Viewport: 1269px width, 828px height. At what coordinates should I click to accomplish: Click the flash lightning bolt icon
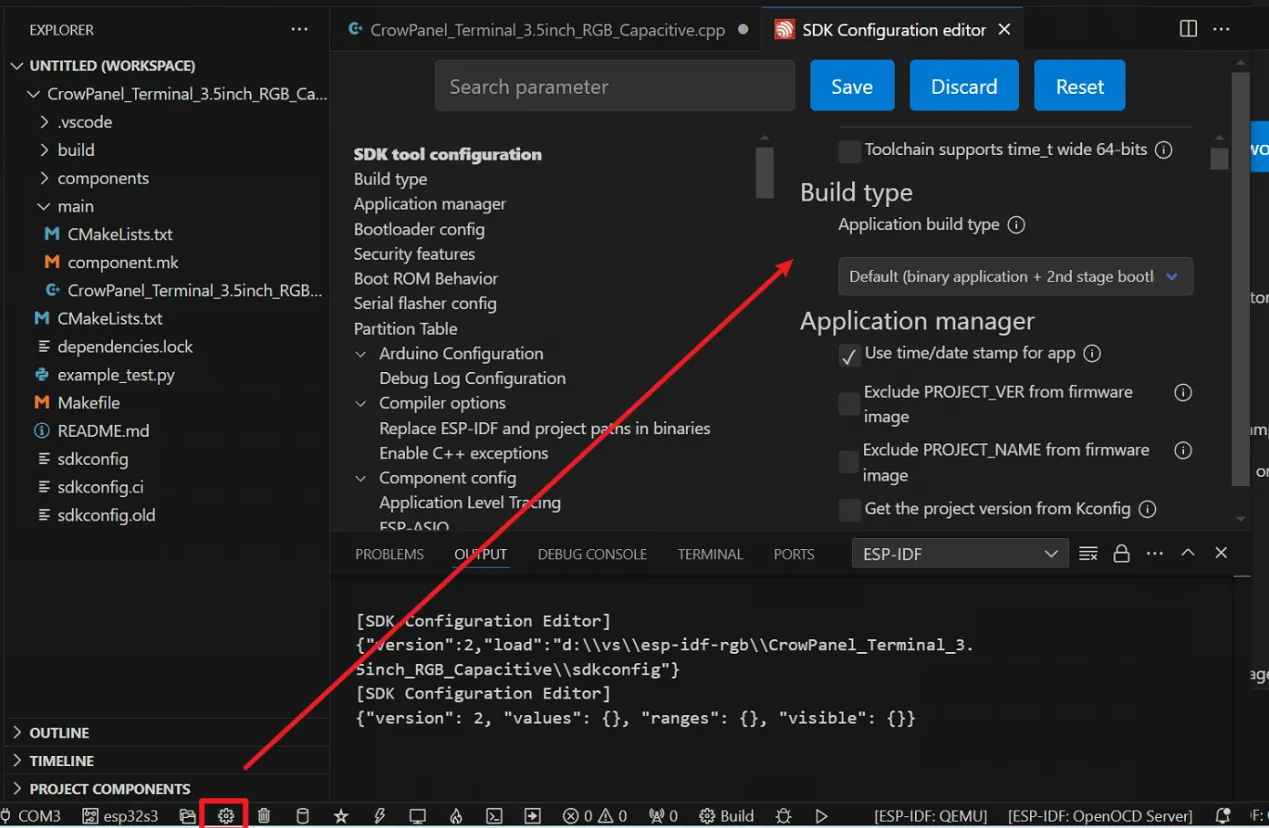tap(379, 816)
